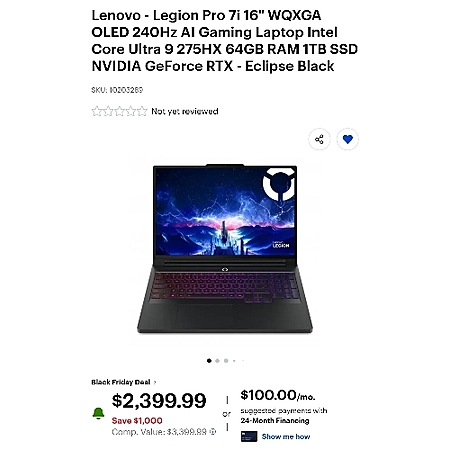This screenshot has height=450, width=450.
Task: Open the Not yet reviewed link
Action: pyautogui.click(x=185, y=111)
